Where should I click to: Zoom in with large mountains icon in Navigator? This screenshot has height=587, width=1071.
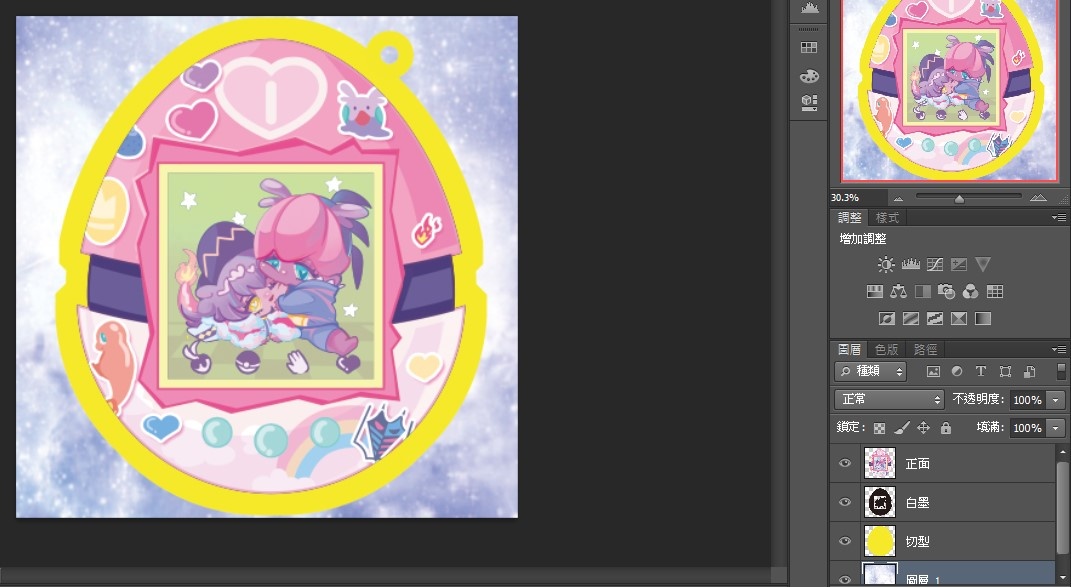coord(1038,197)
